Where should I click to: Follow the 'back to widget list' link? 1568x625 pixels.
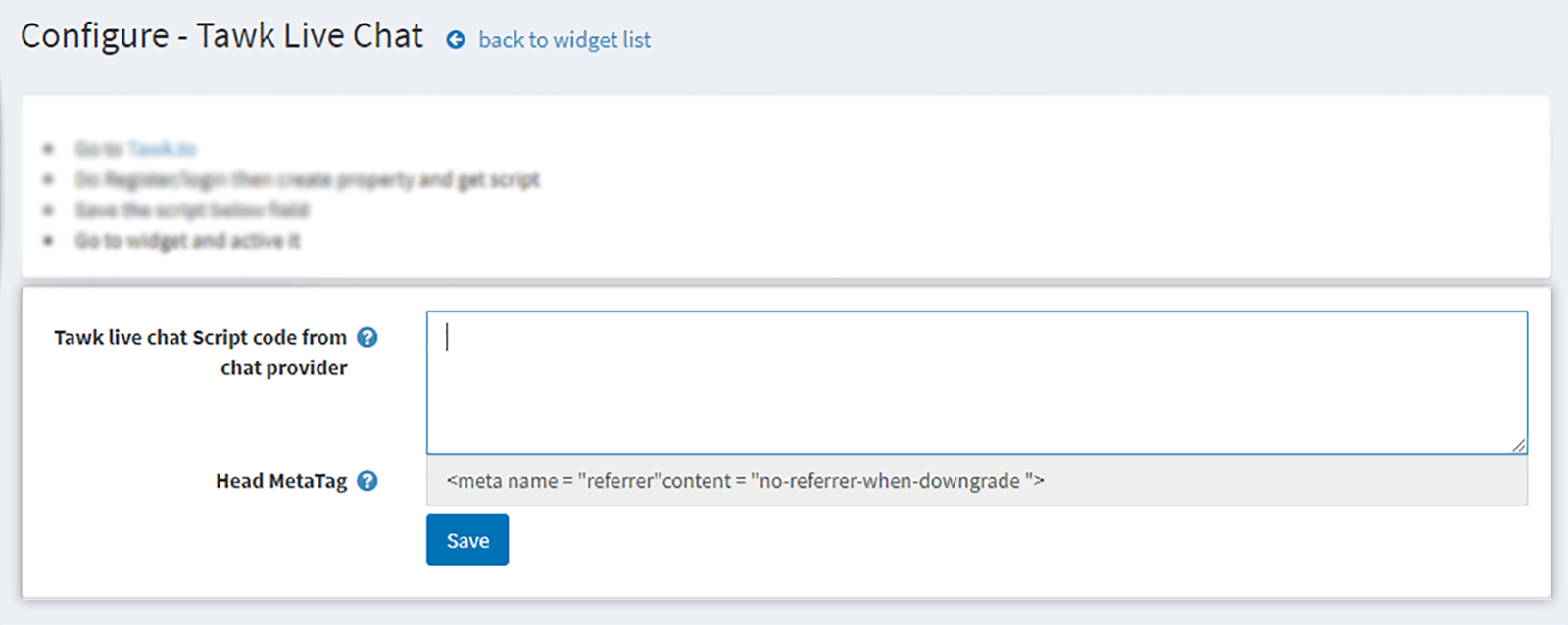tap(564, 40)
